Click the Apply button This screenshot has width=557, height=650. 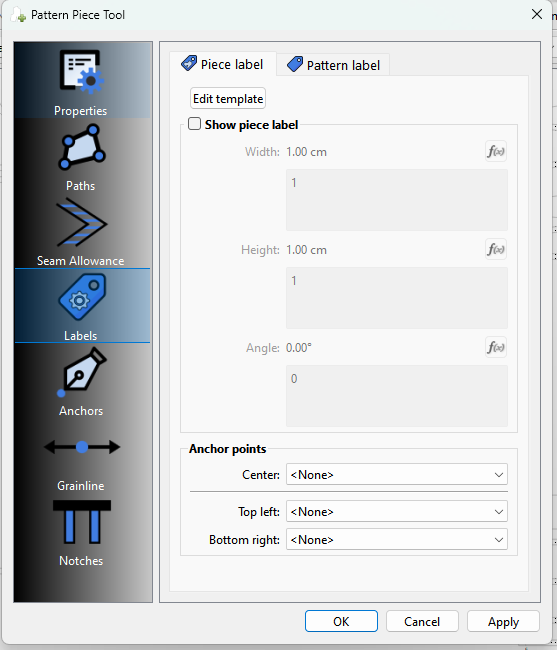tap(503, 621)
